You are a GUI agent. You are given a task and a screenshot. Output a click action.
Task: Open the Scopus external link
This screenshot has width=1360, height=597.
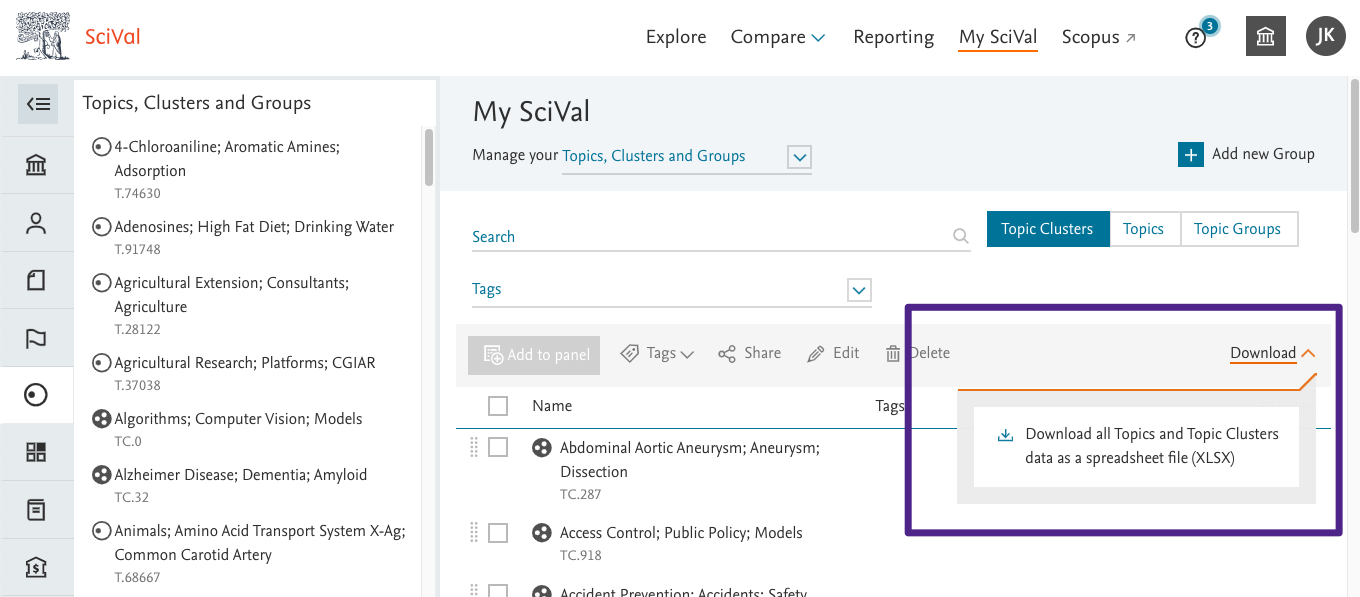(x=1099, y=37)
